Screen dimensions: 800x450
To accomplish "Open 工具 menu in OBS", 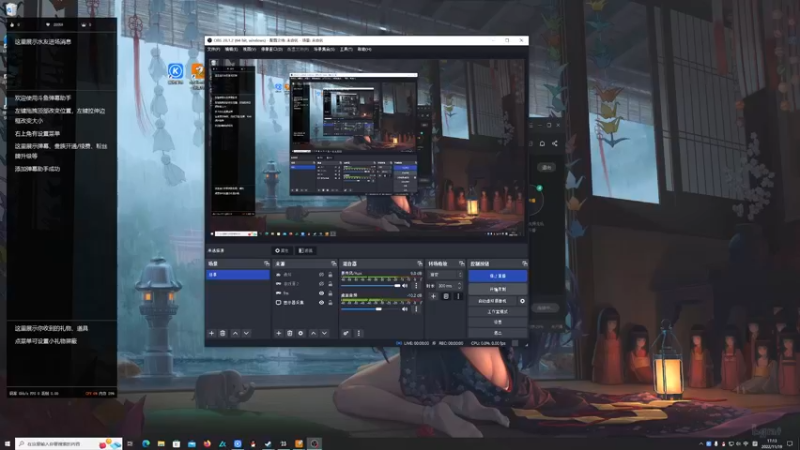I will tap(346, 49).
